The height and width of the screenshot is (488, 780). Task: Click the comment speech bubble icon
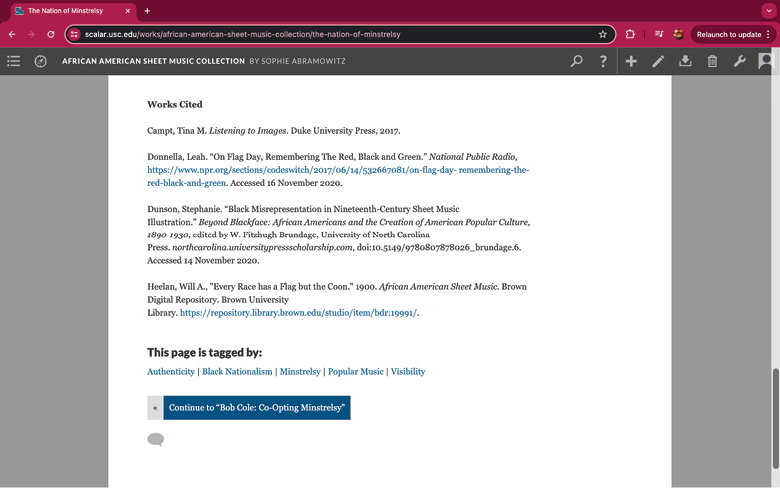(155, 439)
